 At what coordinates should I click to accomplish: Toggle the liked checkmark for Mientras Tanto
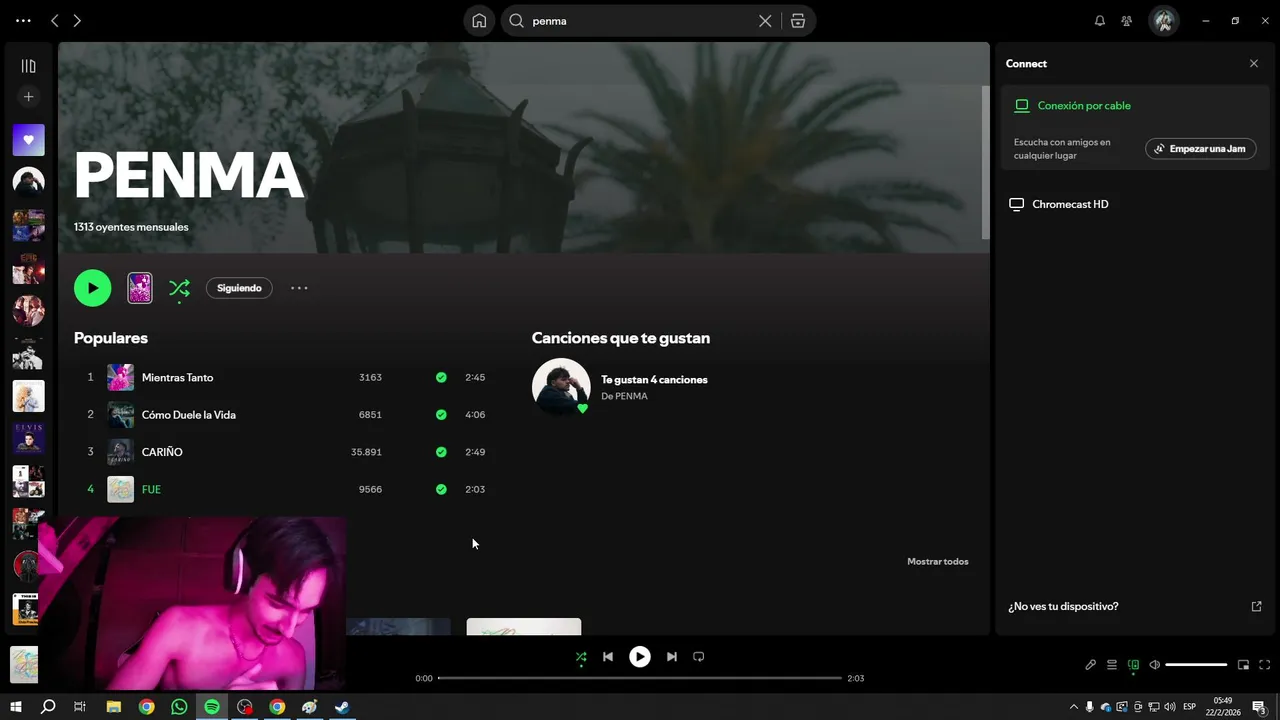pos(441,378)
